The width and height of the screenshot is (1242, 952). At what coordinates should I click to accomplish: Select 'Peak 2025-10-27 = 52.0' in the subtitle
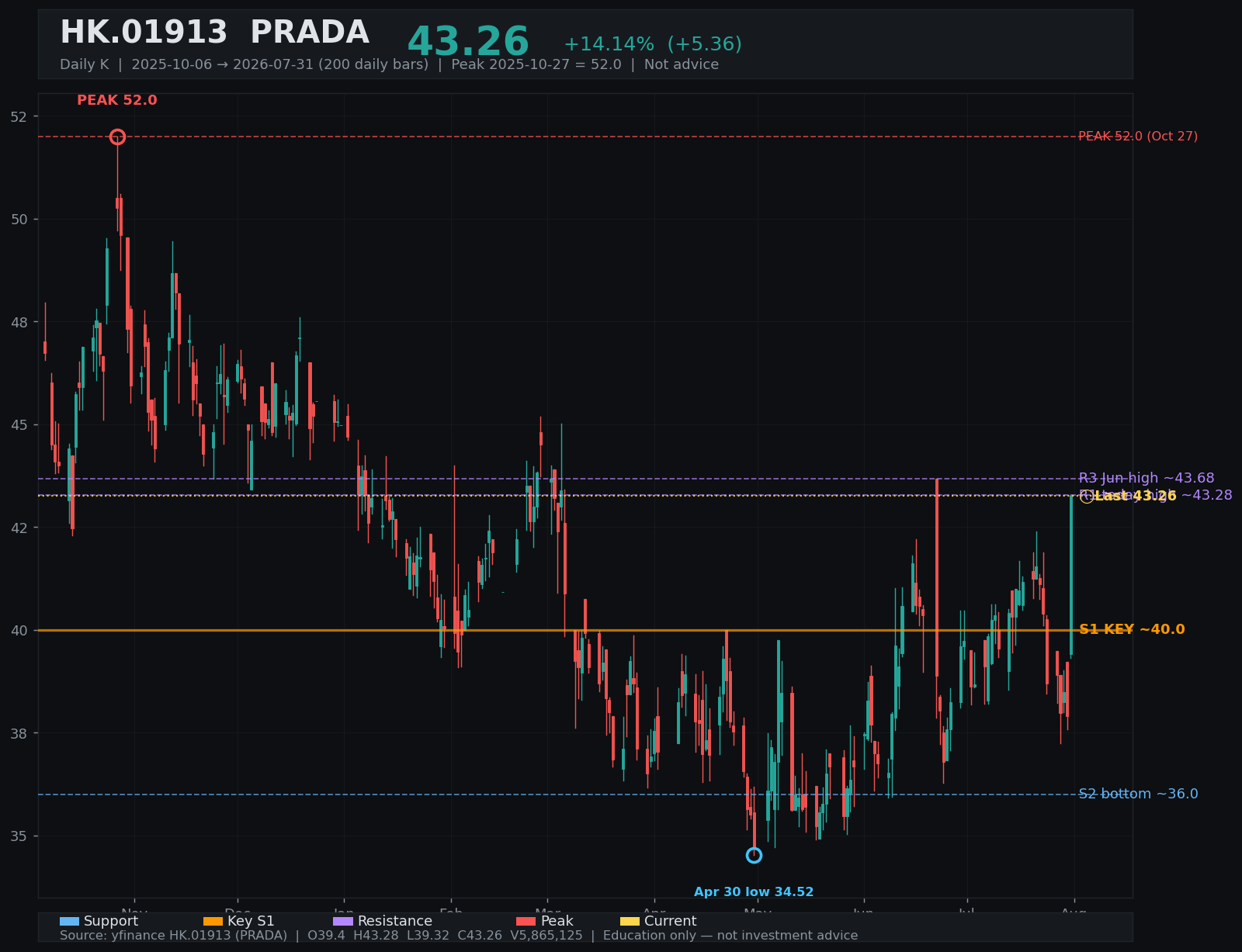coord(536,64)
